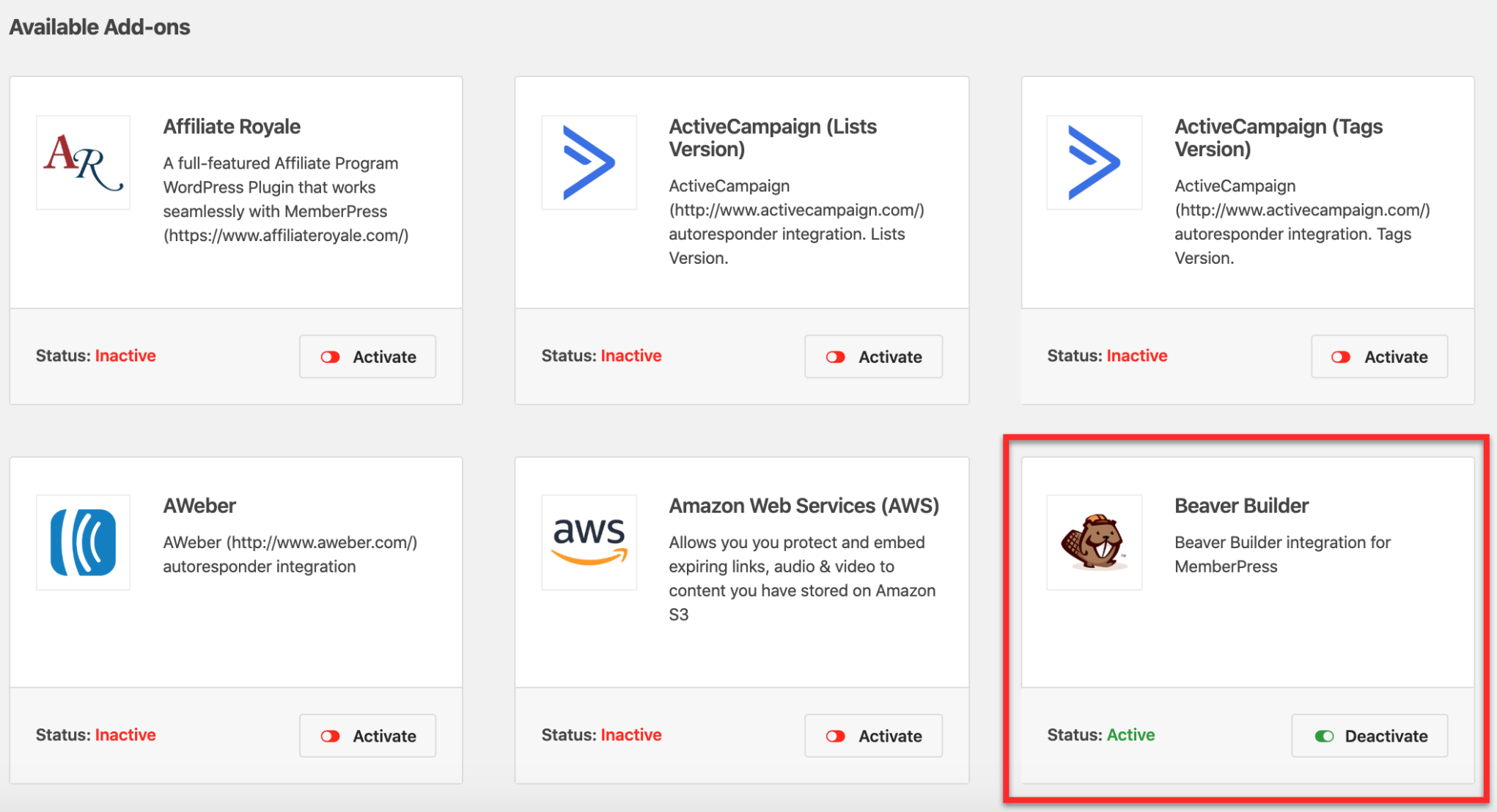
Task: Toggle green switch on Beaver Builder card
Action: coord(1324,736)
